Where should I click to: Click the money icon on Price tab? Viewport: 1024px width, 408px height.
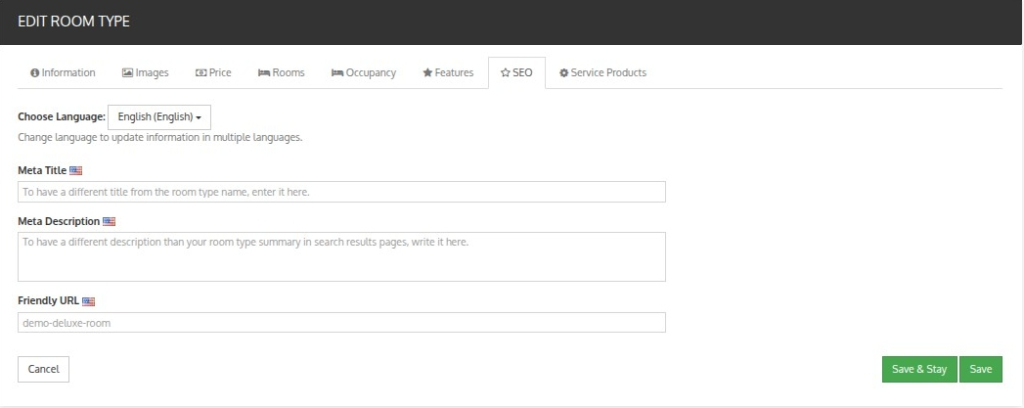point(200,73)
